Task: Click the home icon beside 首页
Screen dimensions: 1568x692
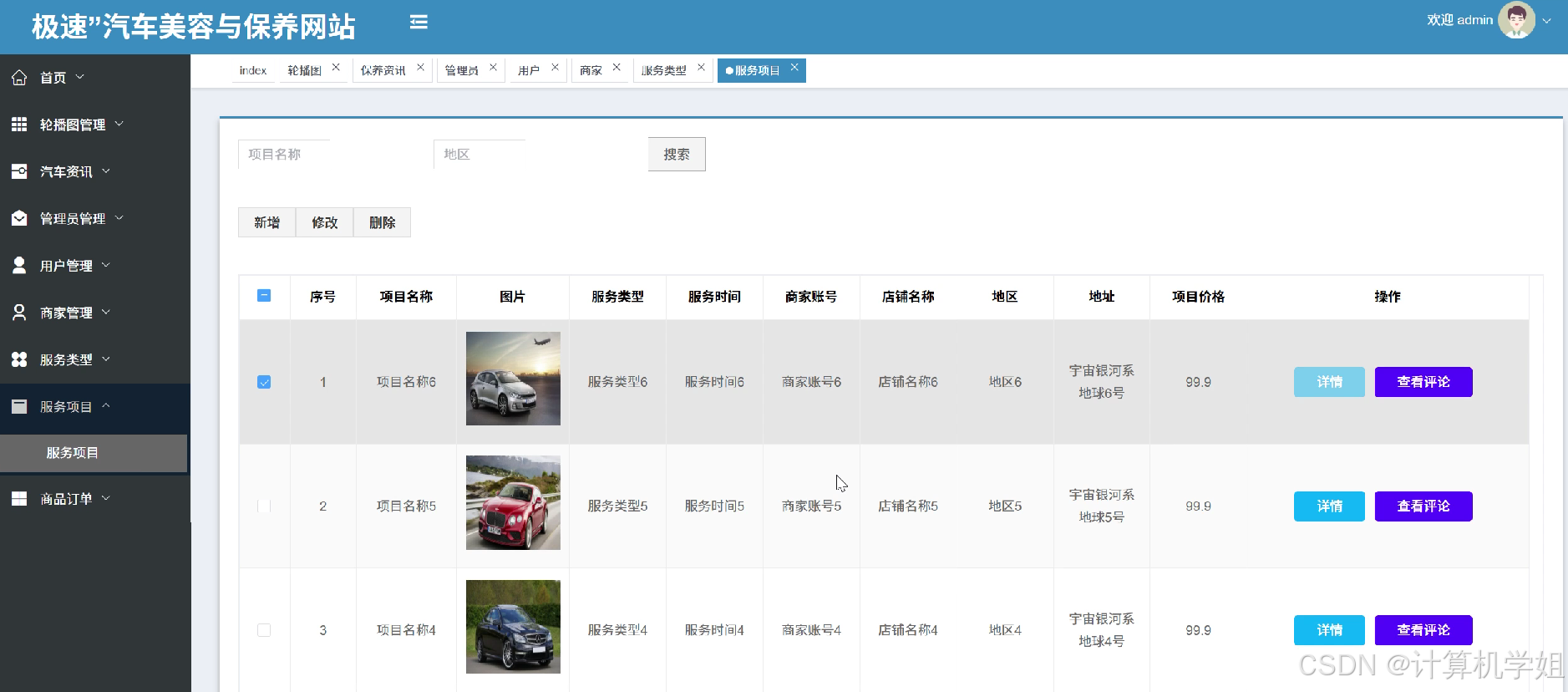Action: pos(19,78)
